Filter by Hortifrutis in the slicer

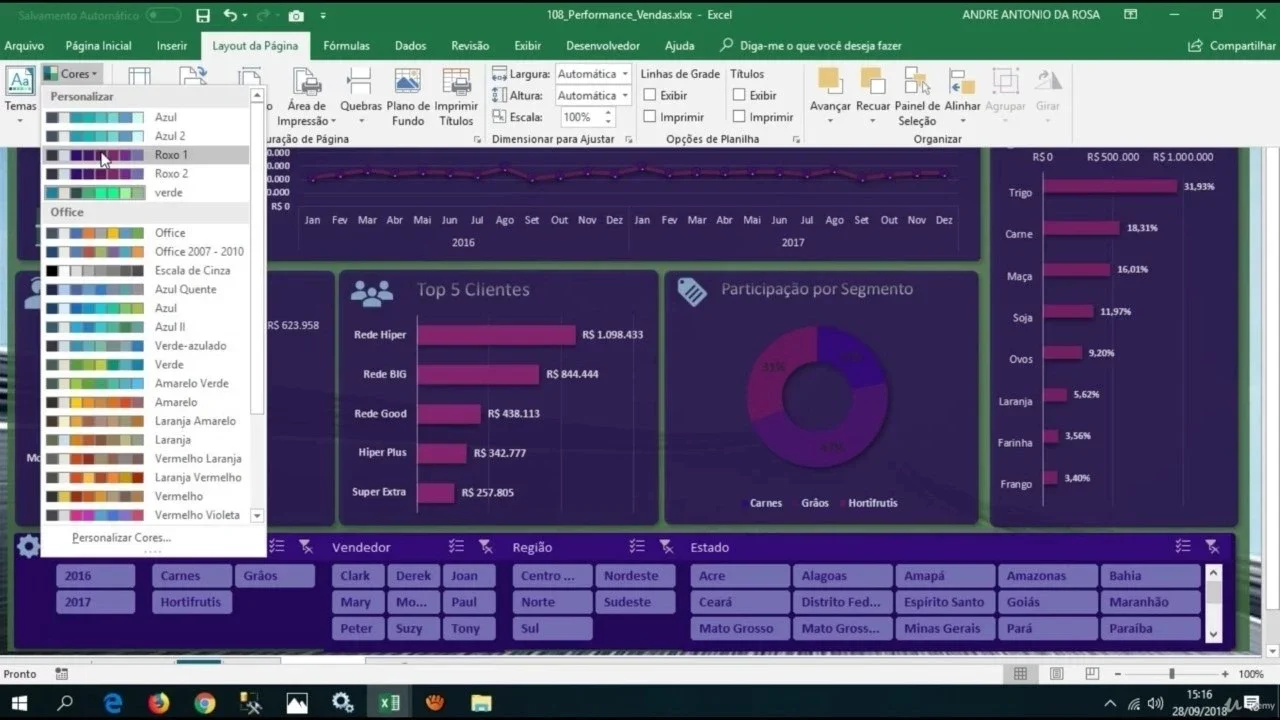point(192,602)
